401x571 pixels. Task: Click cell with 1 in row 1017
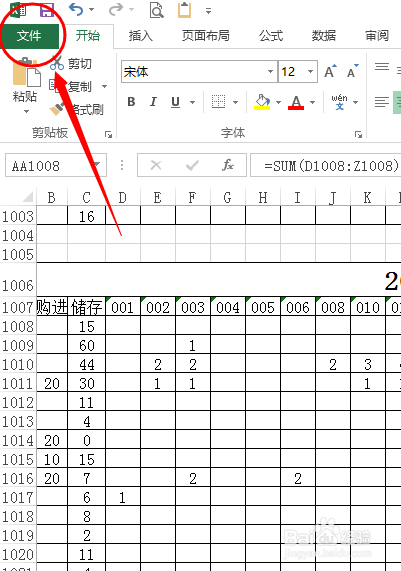pos(122,497)
